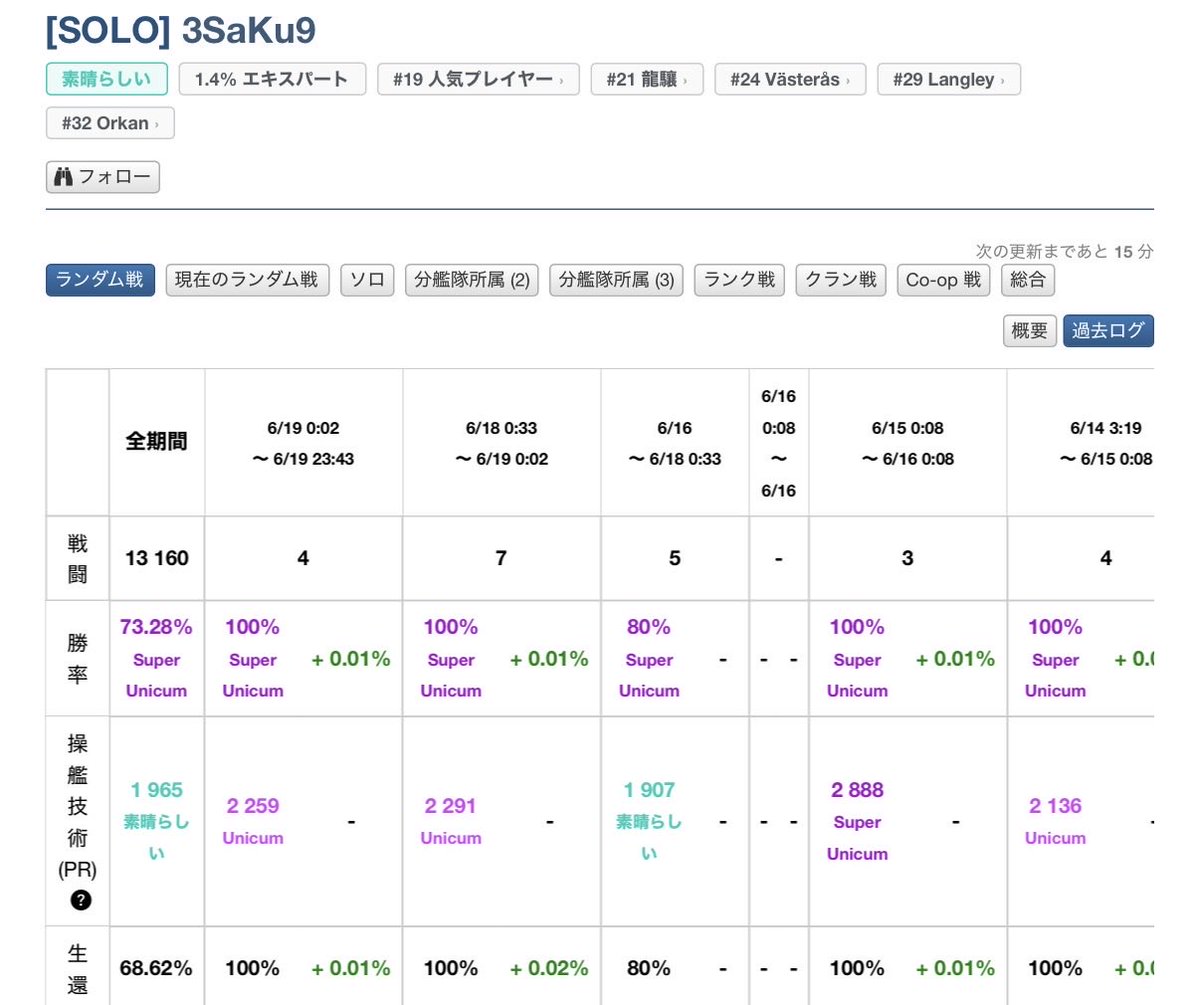
Task: Click the 勝率 row label
Action: (78, 659)
